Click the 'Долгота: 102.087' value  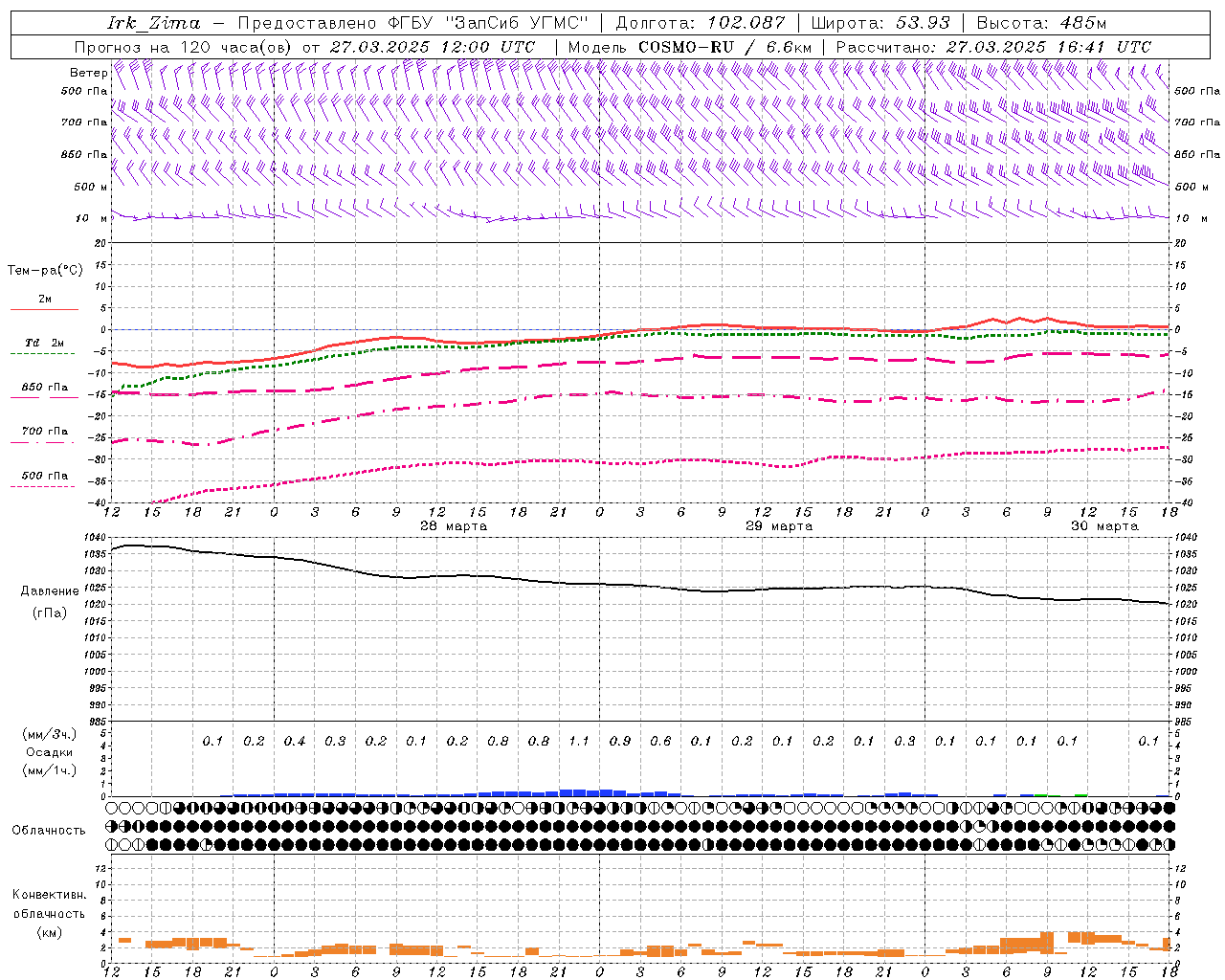700,23
